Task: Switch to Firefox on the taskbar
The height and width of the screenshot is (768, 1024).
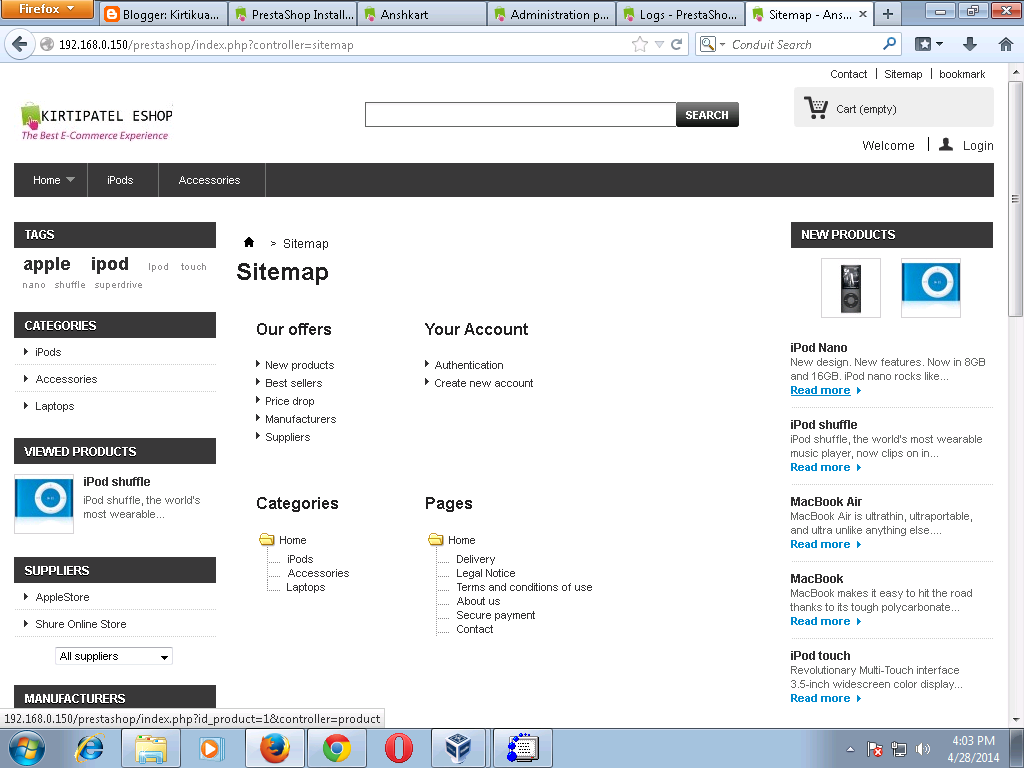Action: click(274, 748)
